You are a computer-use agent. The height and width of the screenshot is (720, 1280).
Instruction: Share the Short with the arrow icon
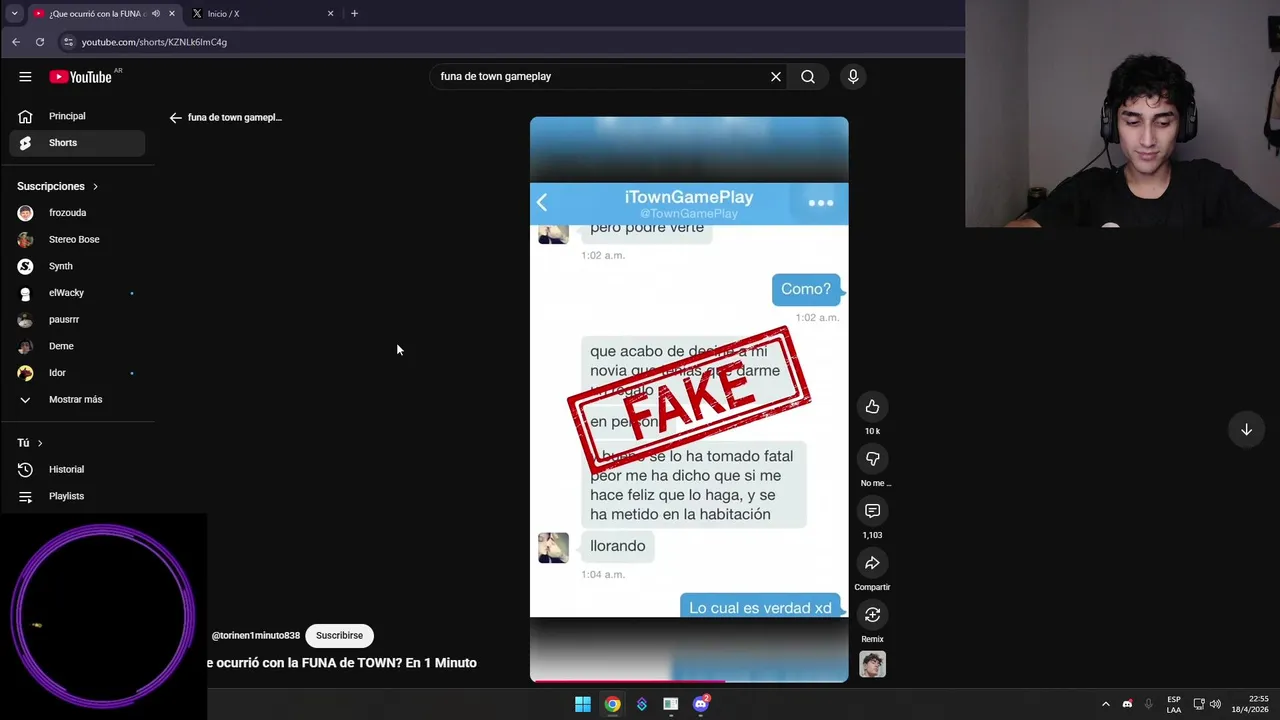pyautogui.click(x=872, y=563)
